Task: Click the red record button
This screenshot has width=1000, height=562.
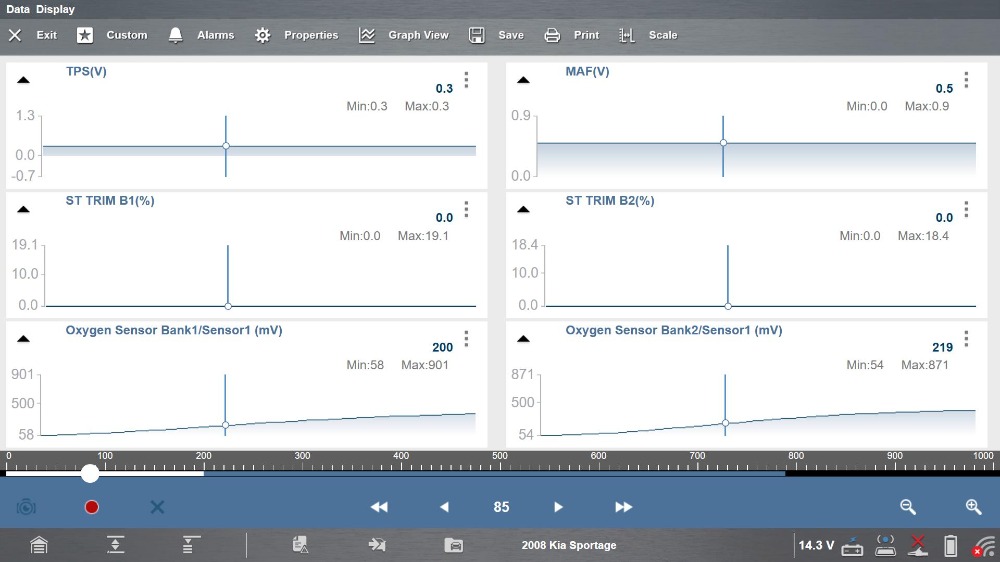Action: click(92, 507)
